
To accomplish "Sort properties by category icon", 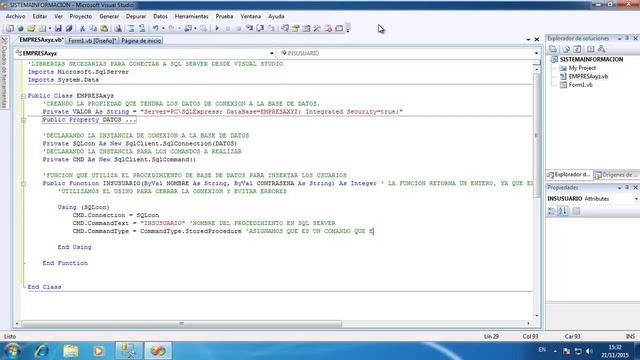I will point(551,211).
